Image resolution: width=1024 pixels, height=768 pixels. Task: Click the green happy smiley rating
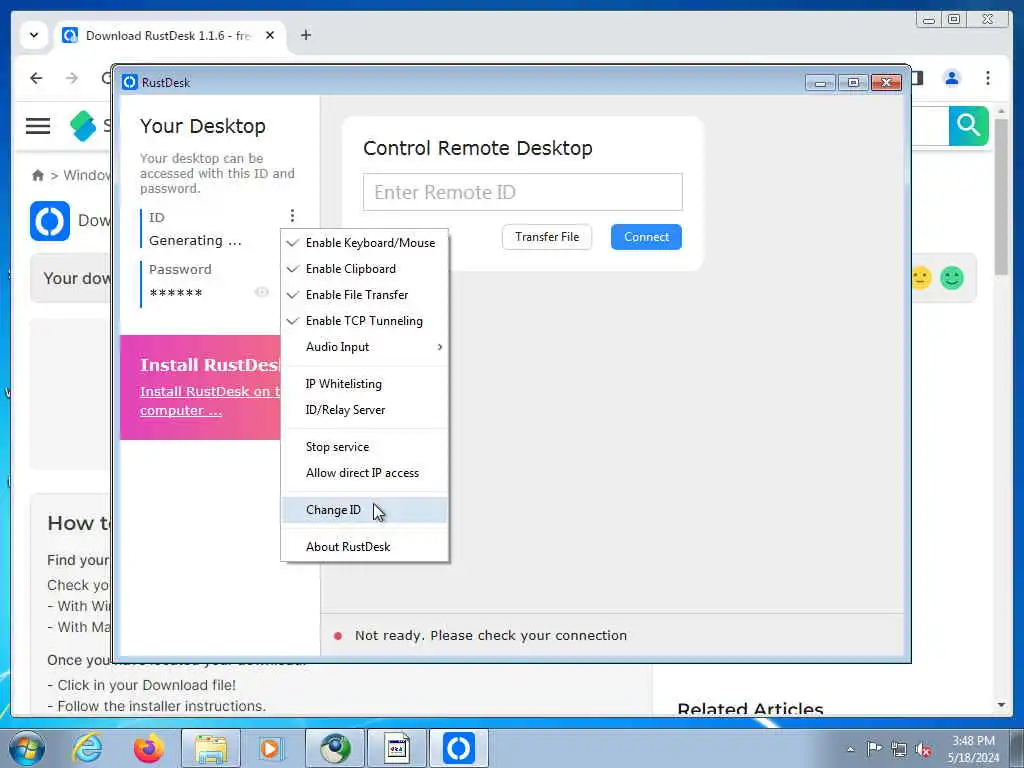[952, 278]
